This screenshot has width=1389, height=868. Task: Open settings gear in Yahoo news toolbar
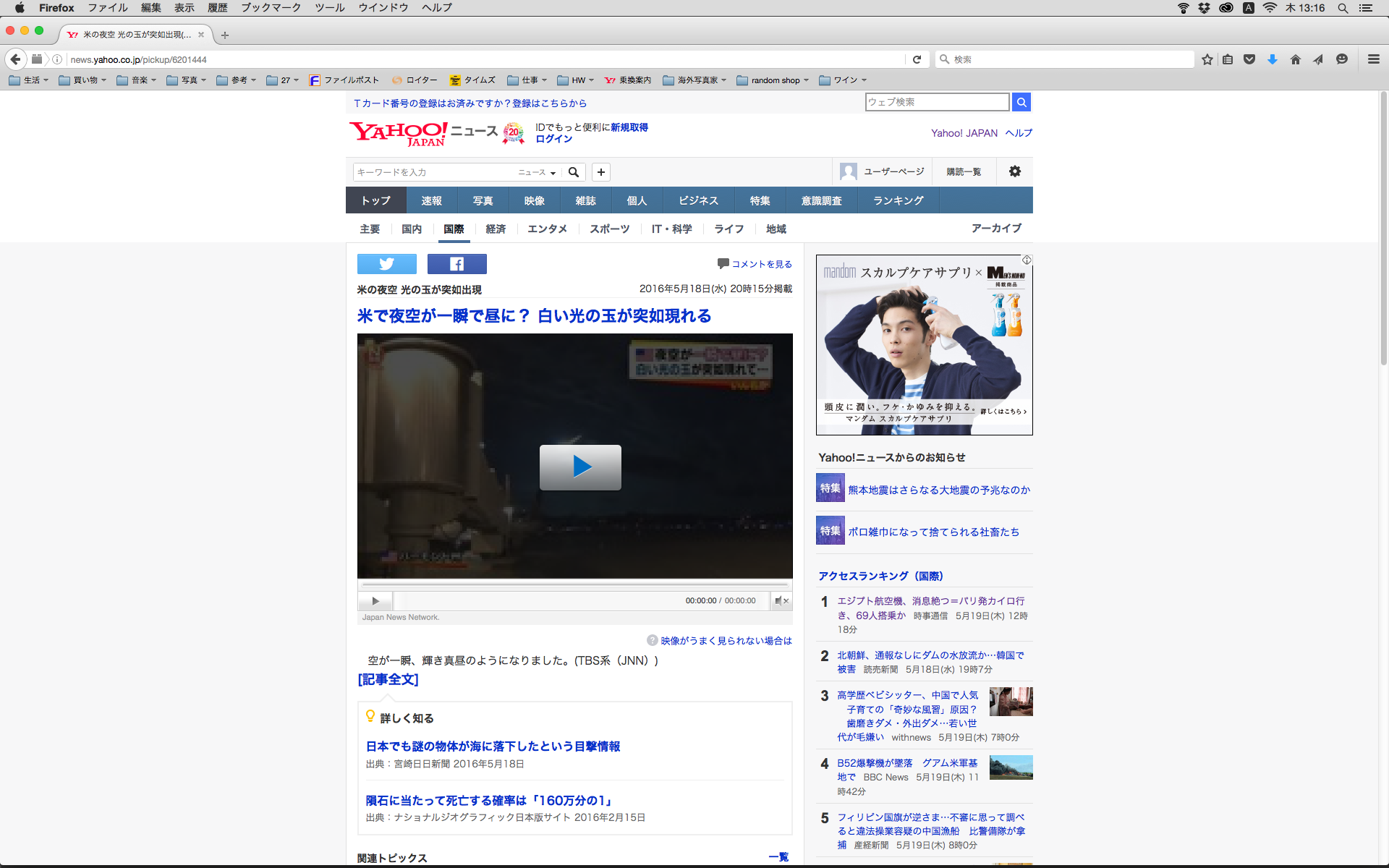pos(1014,171)
